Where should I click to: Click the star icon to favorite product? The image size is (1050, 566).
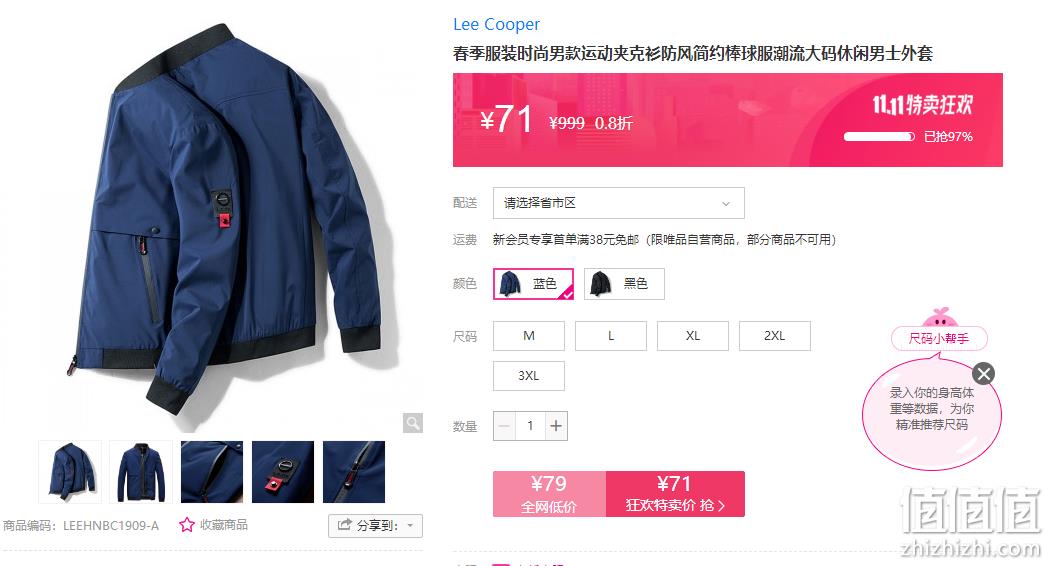click(x=187, y=525)
